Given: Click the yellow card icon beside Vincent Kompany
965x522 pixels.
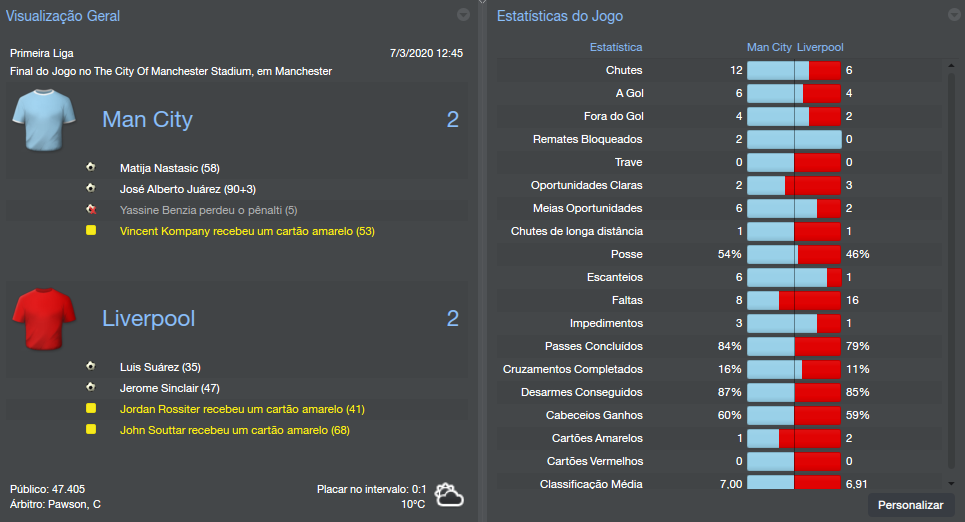Looking at the screenshot, I should (x=91, y=231).
